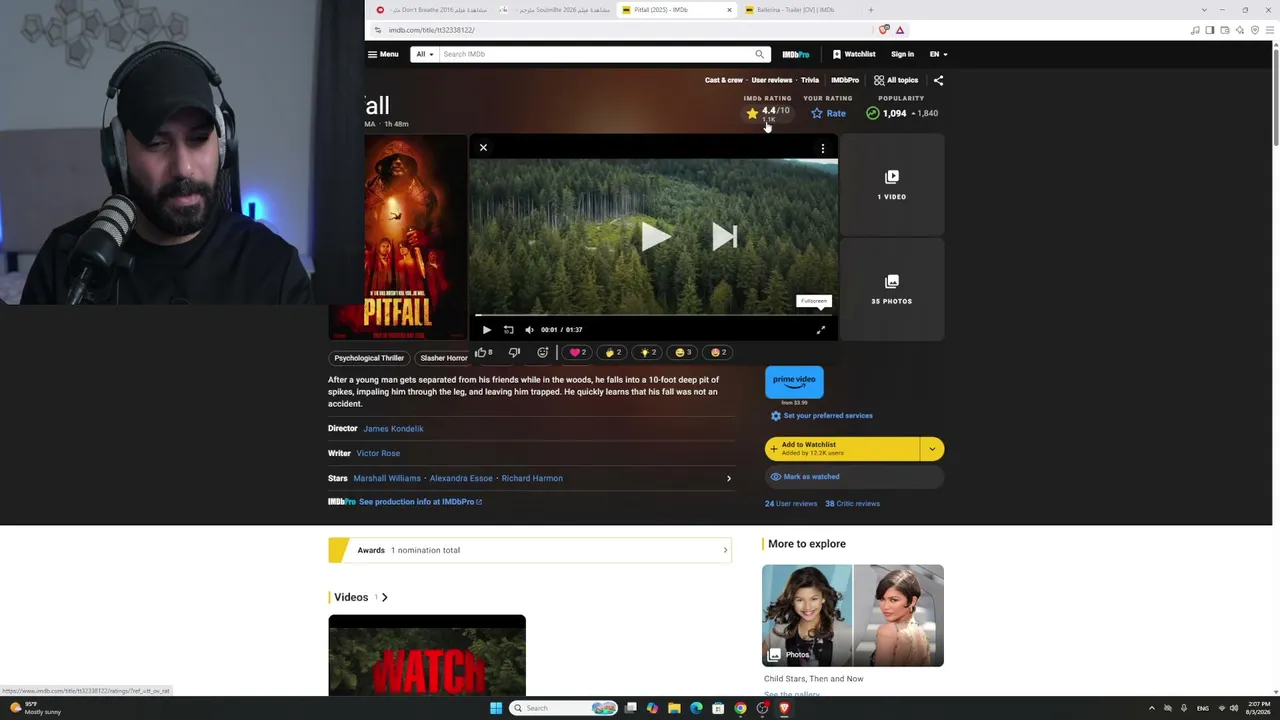Expand the Awards nomination row
The image size is (1280, 720).
[530, 550]
